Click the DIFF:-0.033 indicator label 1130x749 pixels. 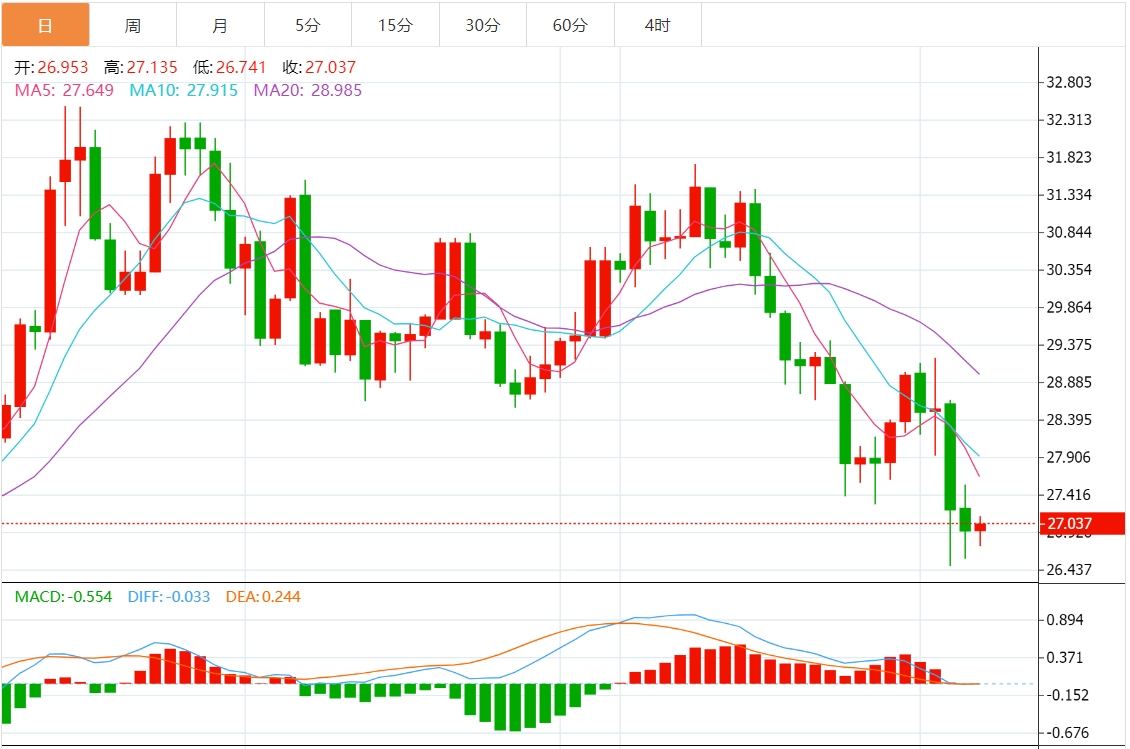169,597
